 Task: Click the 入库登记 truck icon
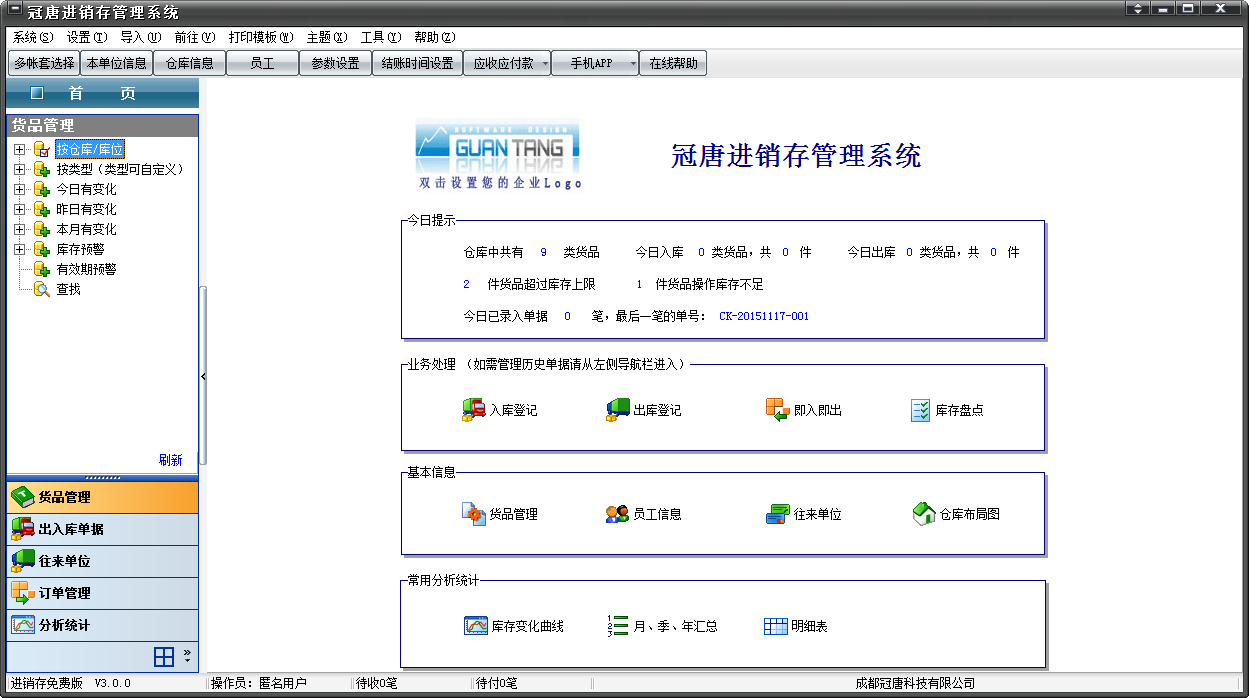point(473,410)
